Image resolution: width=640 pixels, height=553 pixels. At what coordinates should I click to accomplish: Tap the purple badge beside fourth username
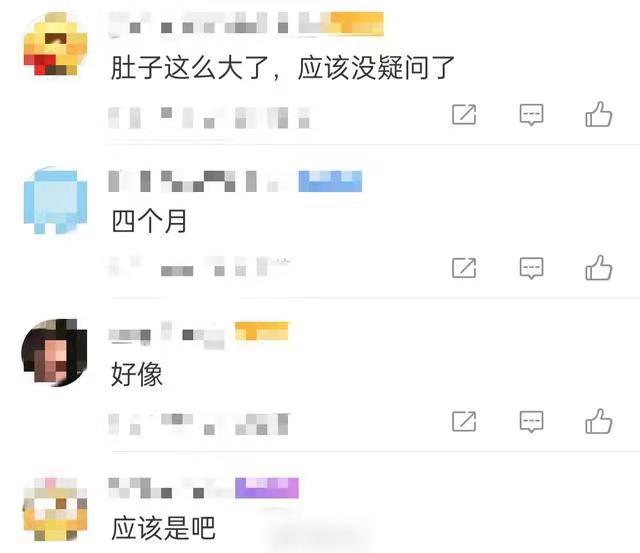coord(267,488)
